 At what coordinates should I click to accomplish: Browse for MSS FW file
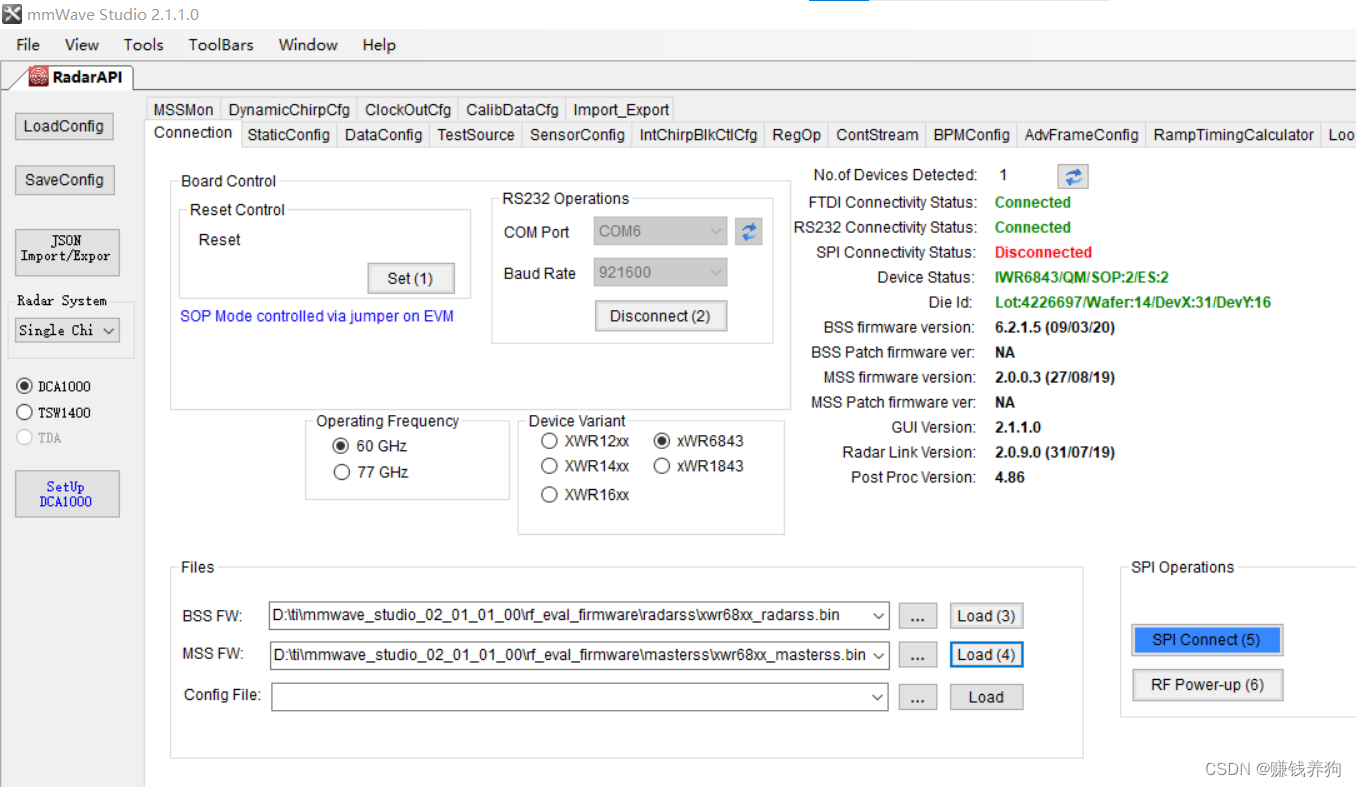(x=918, y=656)
